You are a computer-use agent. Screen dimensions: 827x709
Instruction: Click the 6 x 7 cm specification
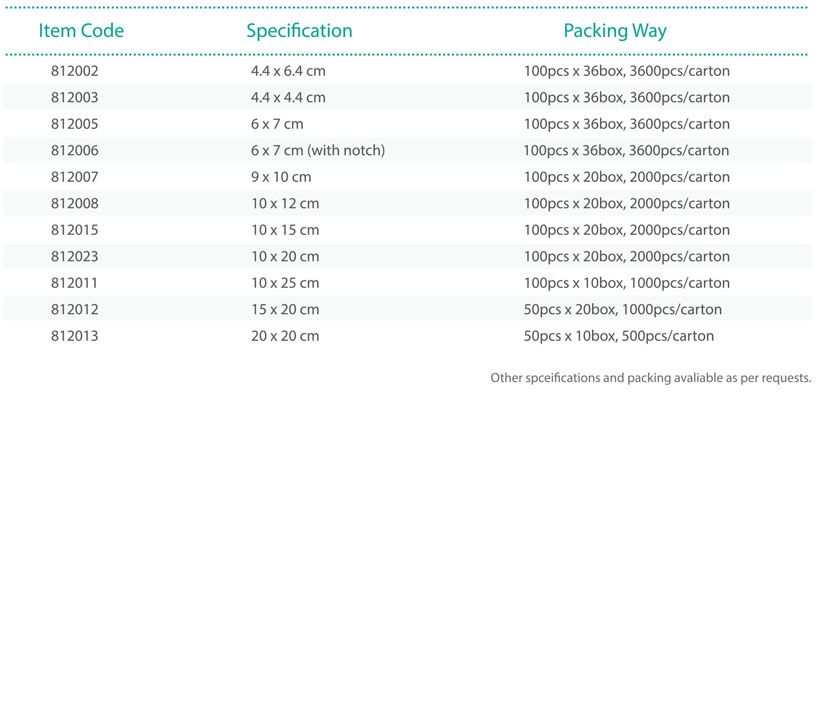(277, 124)
